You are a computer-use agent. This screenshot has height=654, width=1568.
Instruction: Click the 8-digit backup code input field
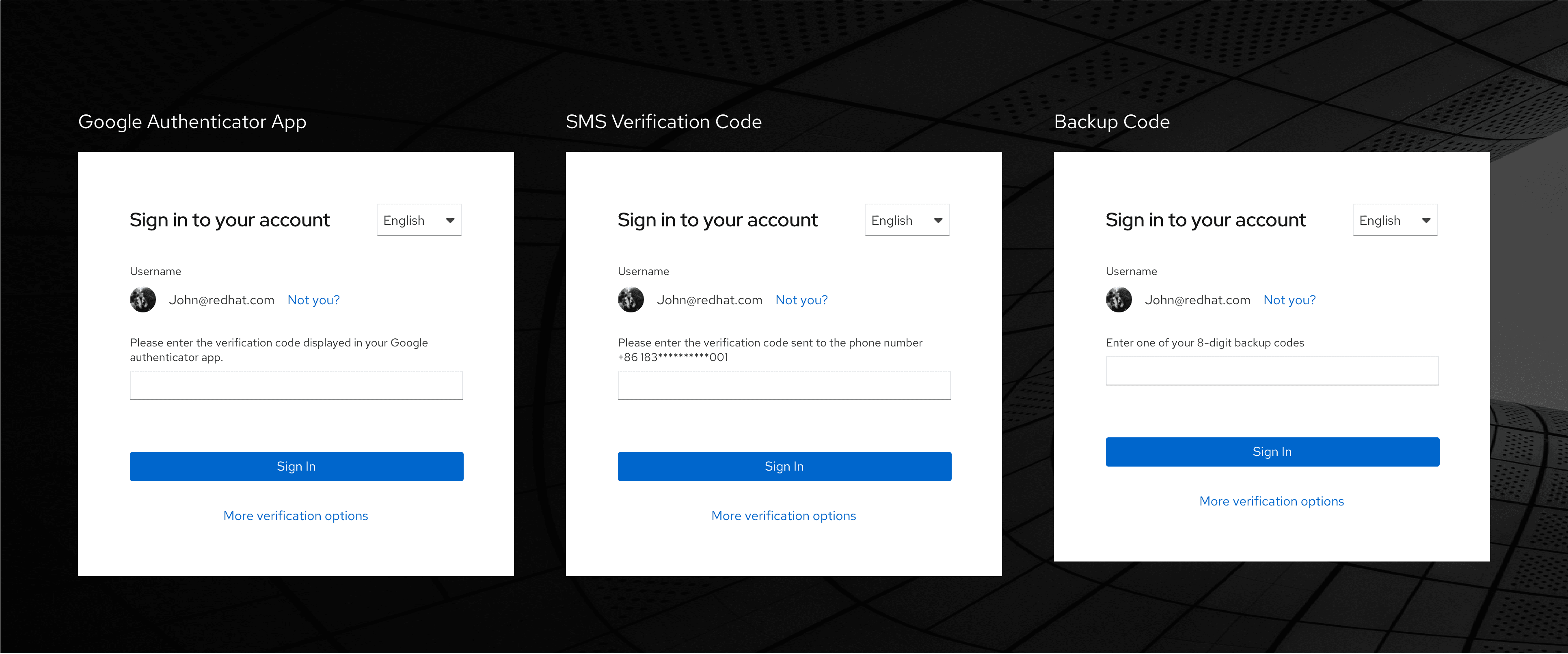[x=1272, y=370]
